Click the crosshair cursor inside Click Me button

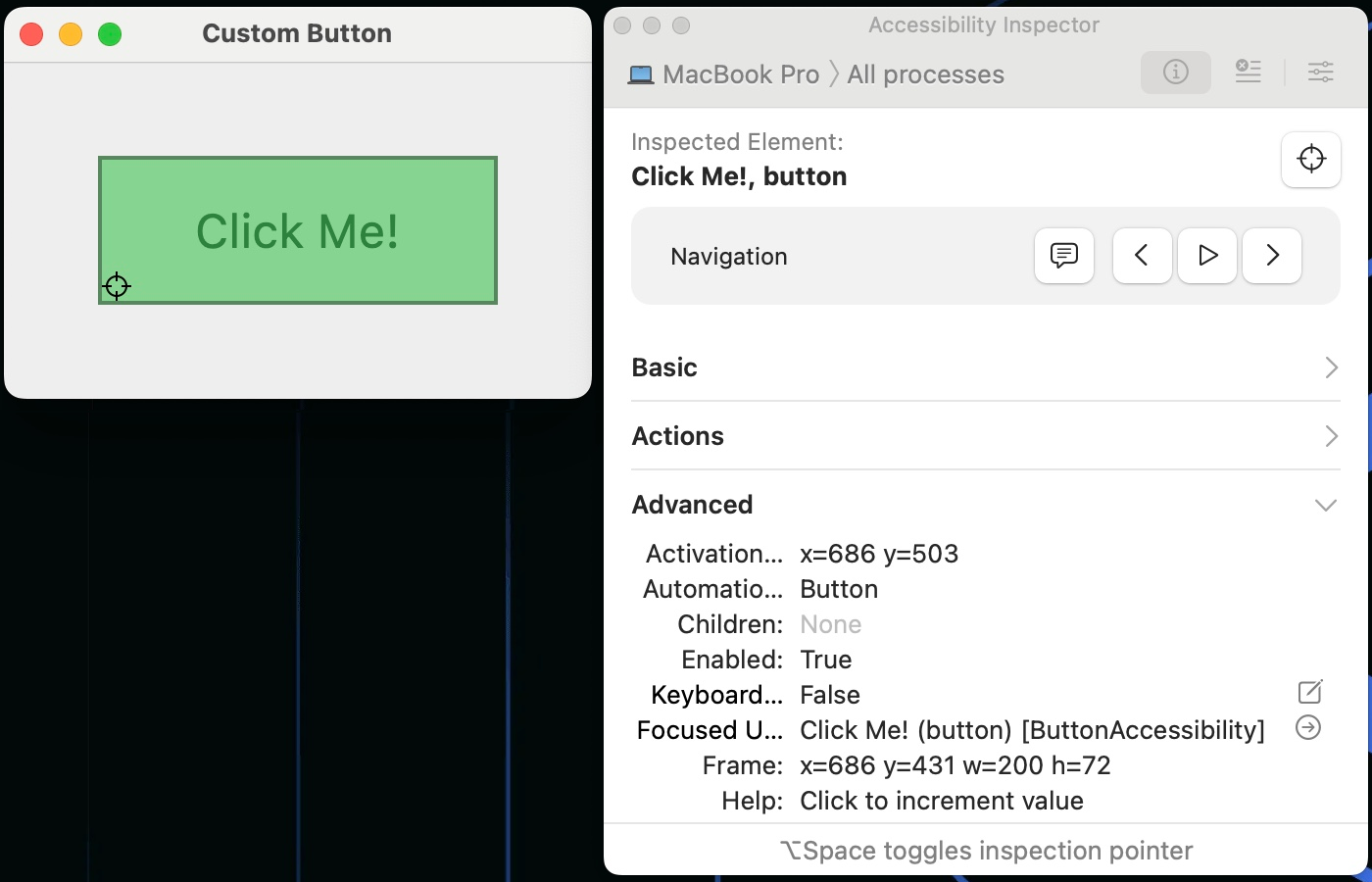pos(116,286)
